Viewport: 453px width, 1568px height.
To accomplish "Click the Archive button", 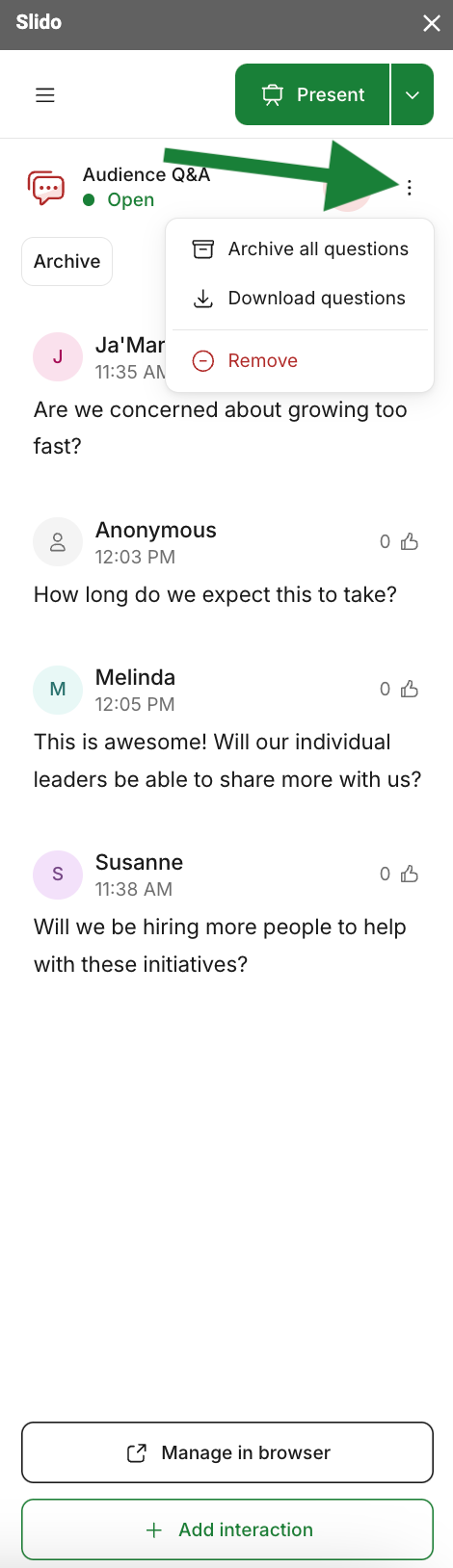I will coord(67,262).
